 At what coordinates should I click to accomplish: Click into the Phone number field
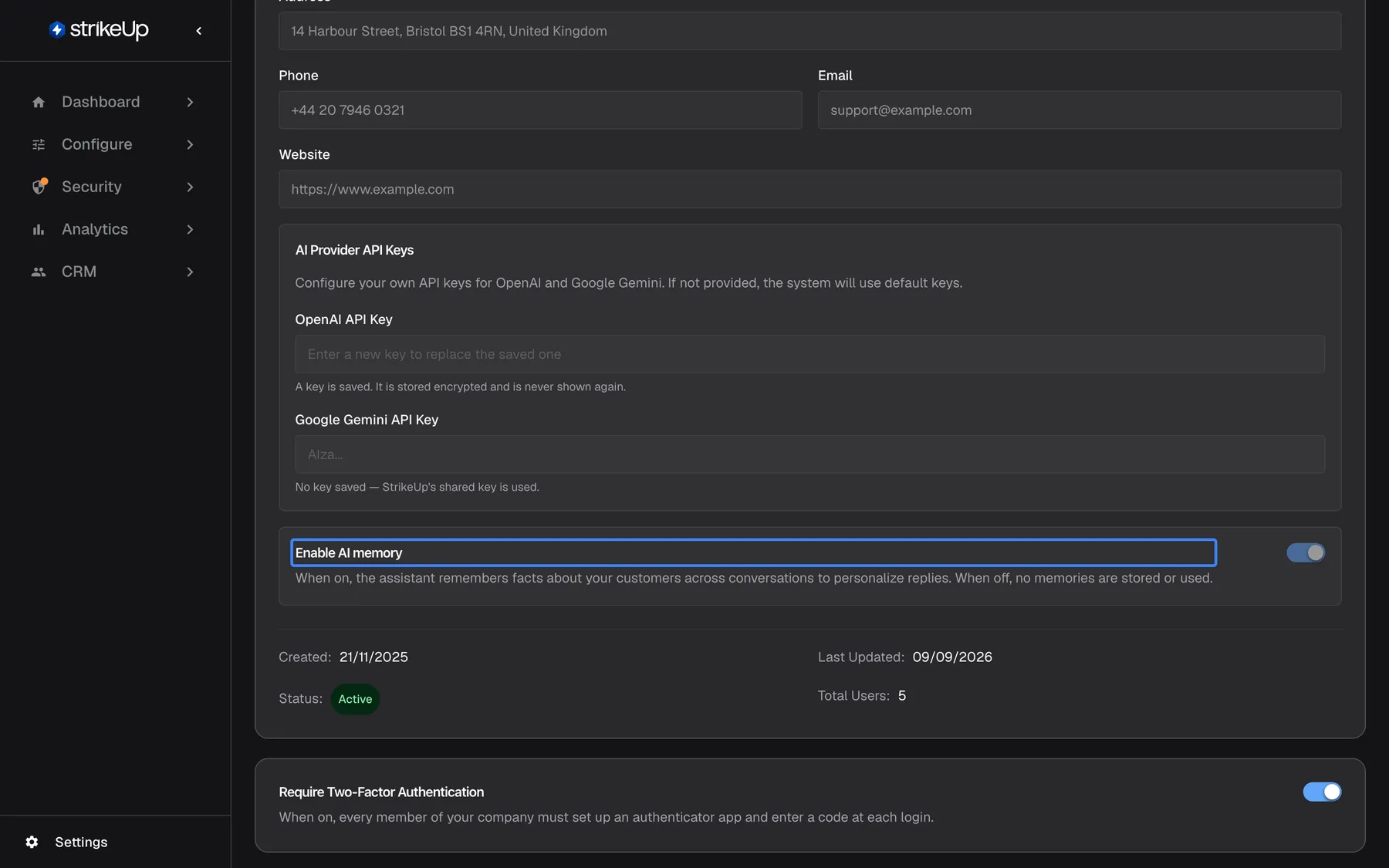coord(540,110)
